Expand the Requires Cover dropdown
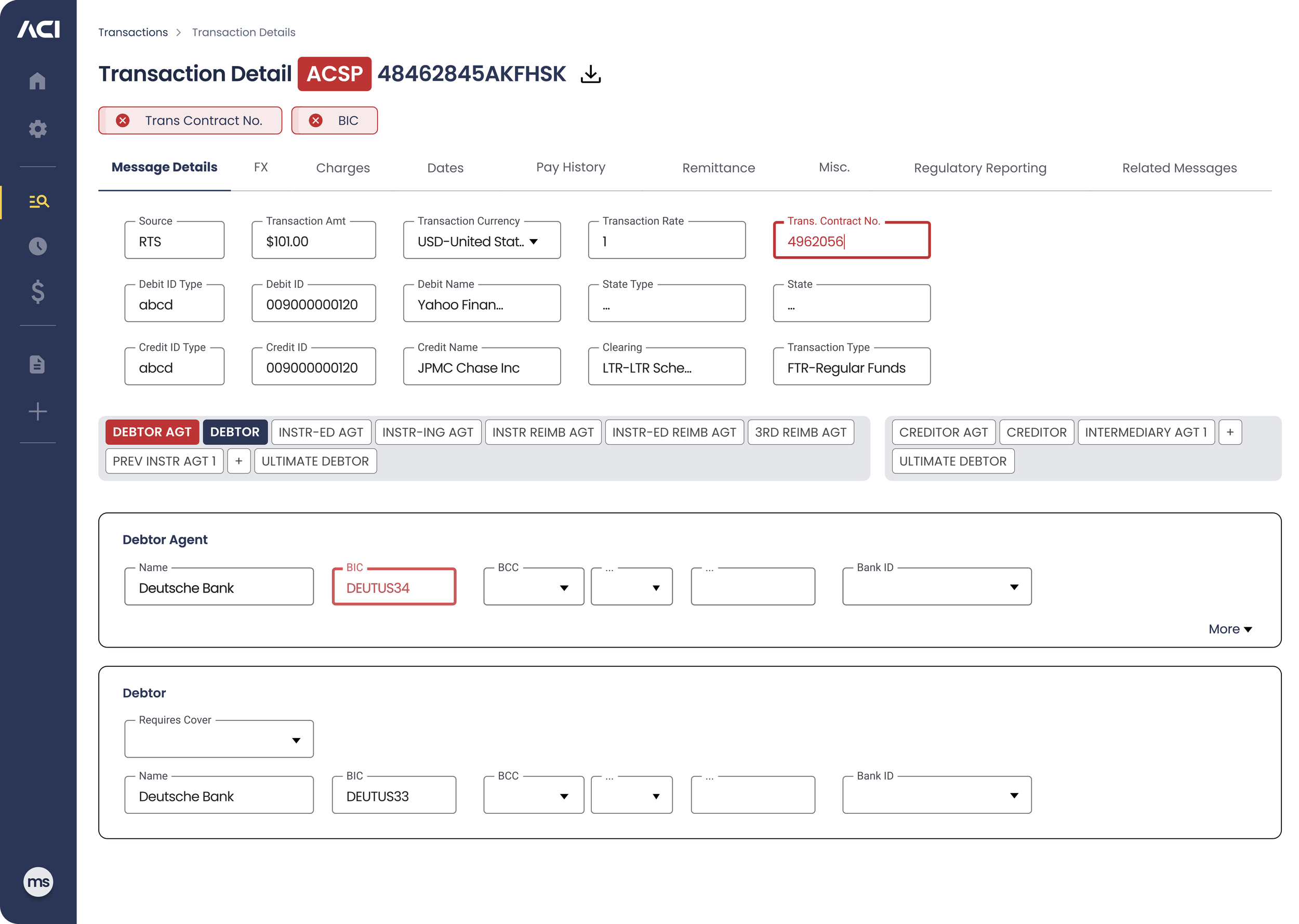The width and height of the screenshot is (1299, 924). [219, 740]
